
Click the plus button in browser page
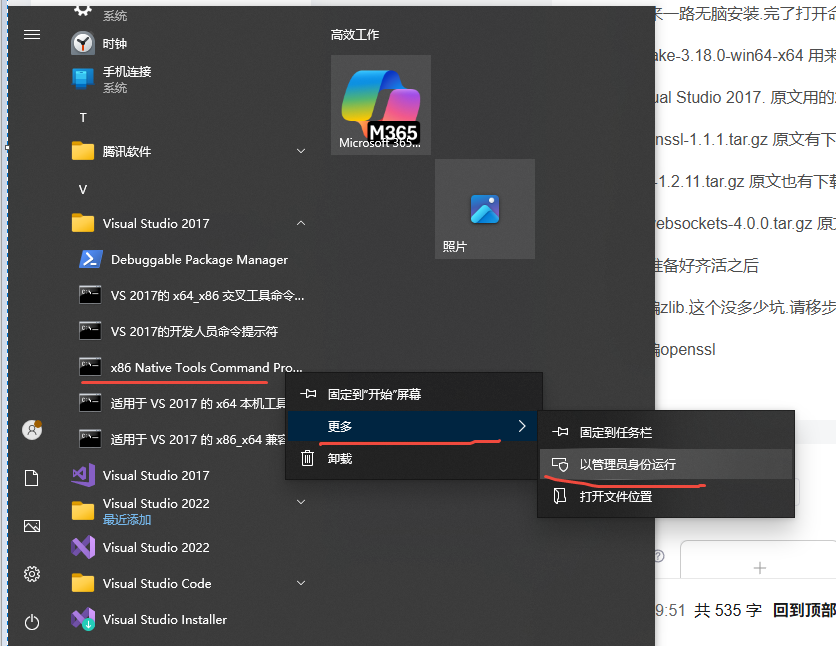[x=760, y=568]
